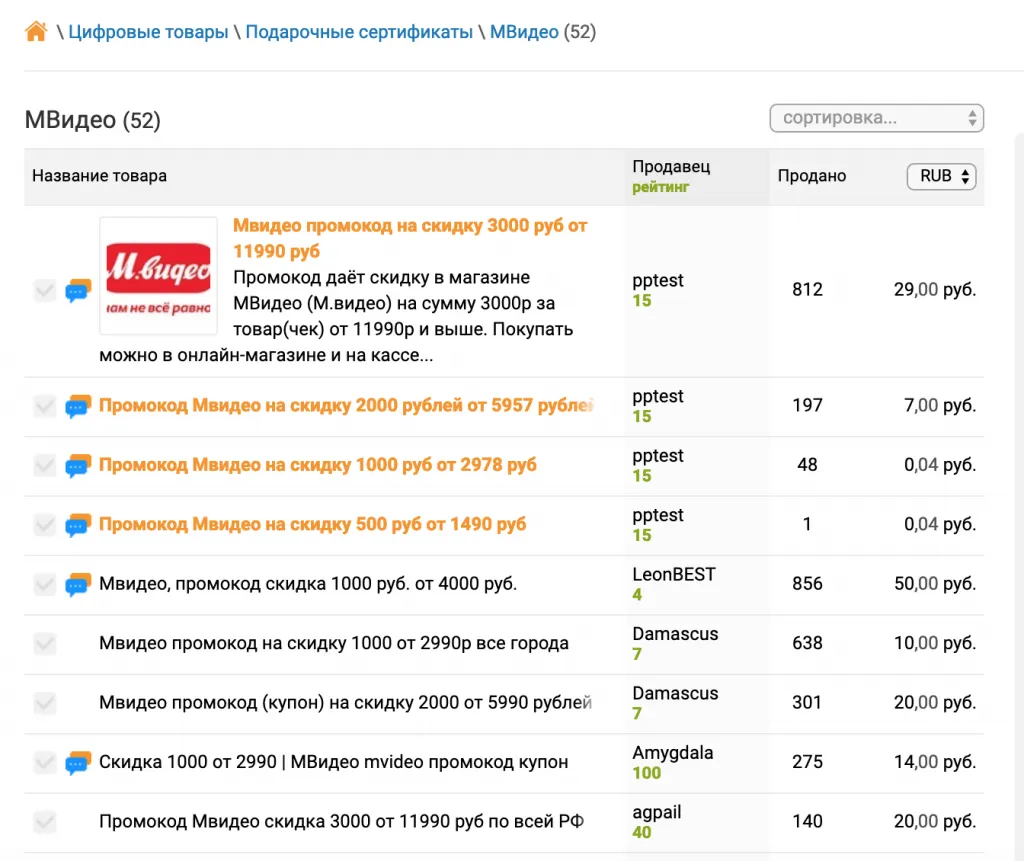The image size is (1024, 861).
Task: Open seller Amygdala's profile
Action: point(673,753)
